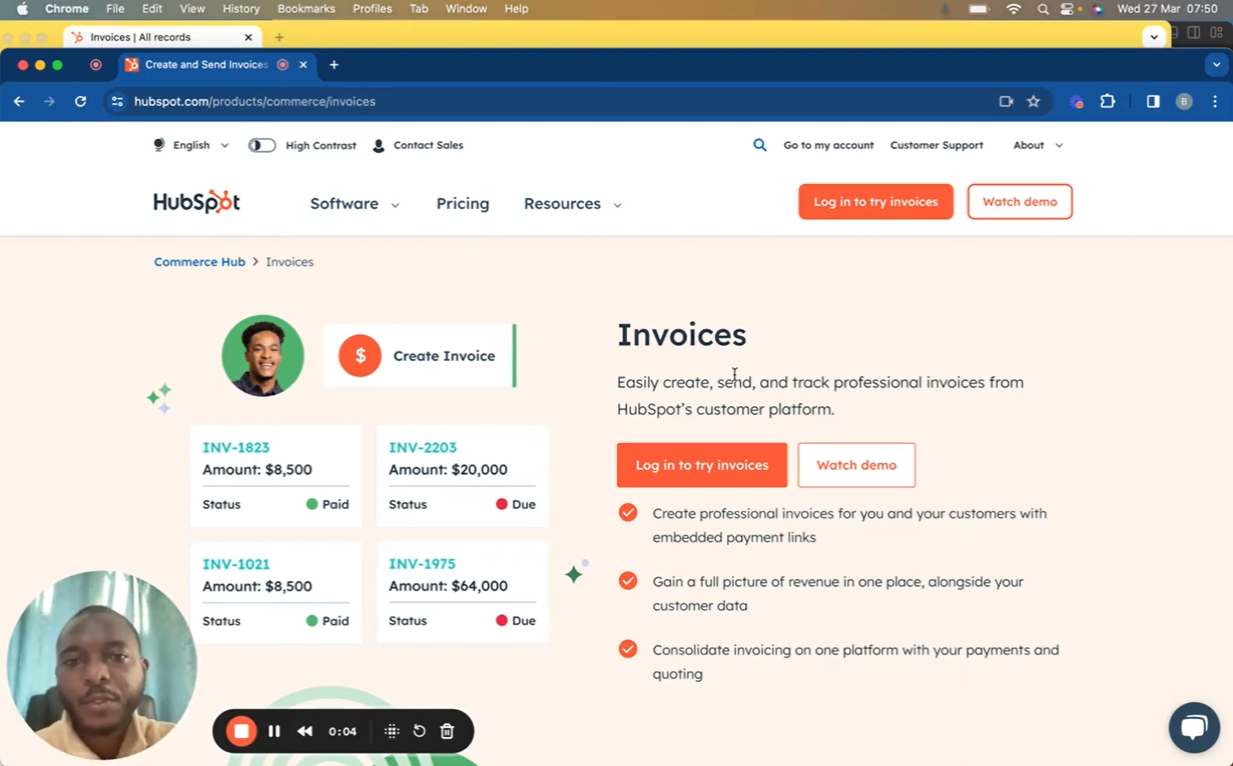1233x766 pixels.
Task: Open the Bookmarks menu
Action: coord(306,9)
